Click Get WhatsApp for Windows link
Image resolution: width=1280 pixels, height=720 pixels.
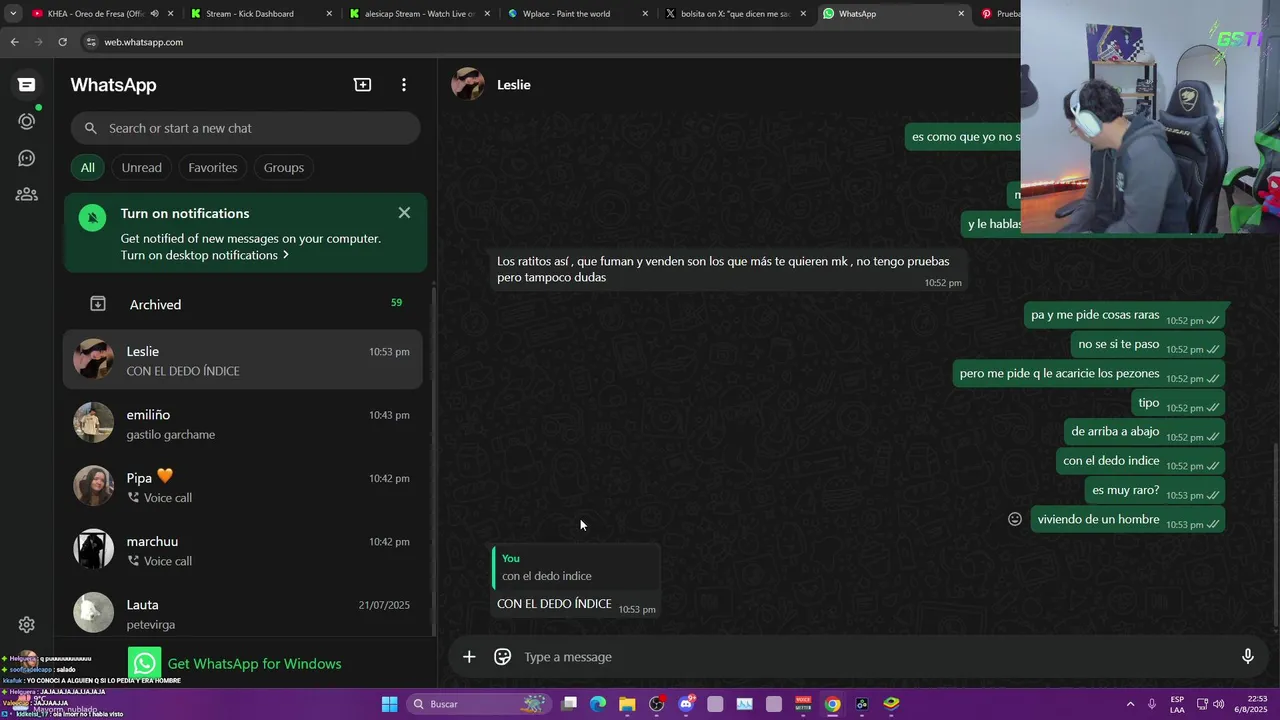pos(254,664)
